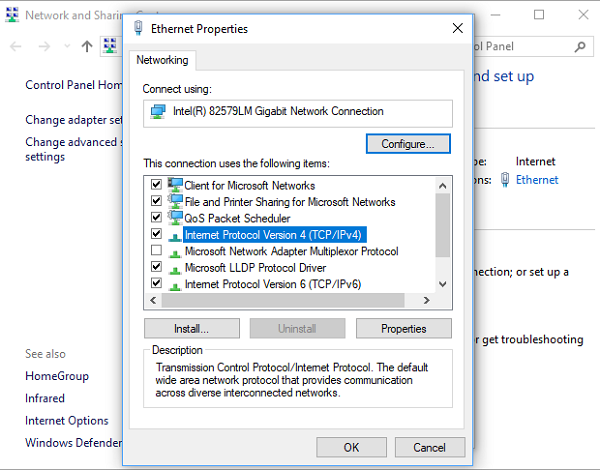Select the Networking tab
The width and height of the screenshot is (600, 470).
click(x=163, y=60)
